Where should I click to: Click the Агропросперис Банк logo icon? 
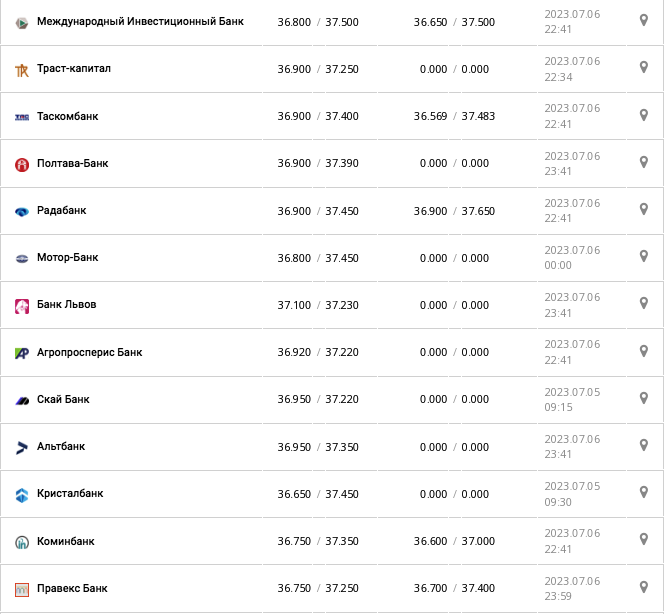point(22,353)
